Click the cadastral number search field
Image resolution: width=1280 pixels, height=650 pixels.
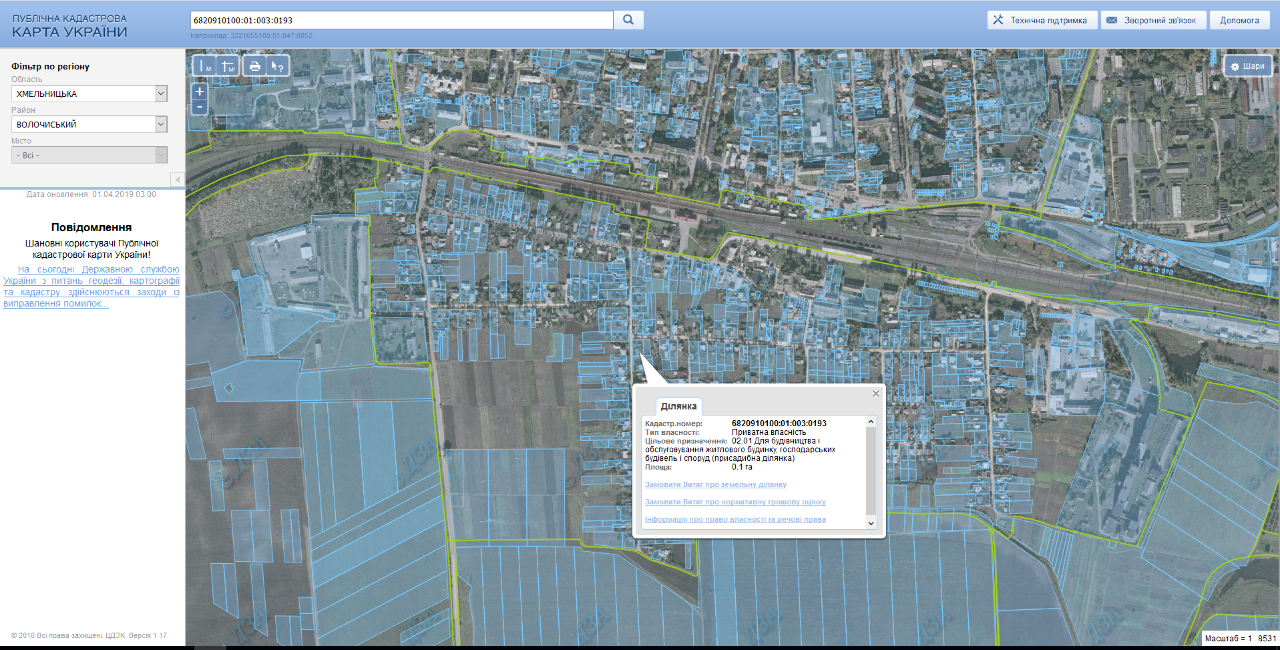pyautogui.click(x=400, y=20)
